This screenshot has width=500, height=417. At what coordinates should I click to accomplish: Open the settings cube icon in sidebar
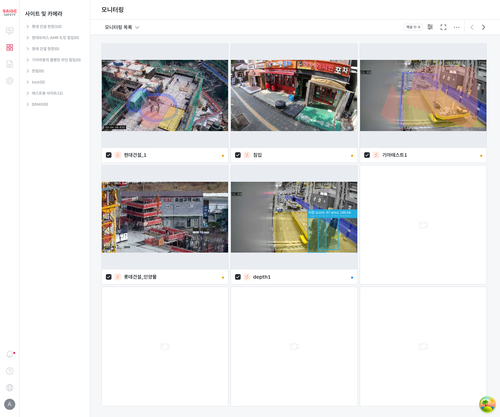(10, 81)
